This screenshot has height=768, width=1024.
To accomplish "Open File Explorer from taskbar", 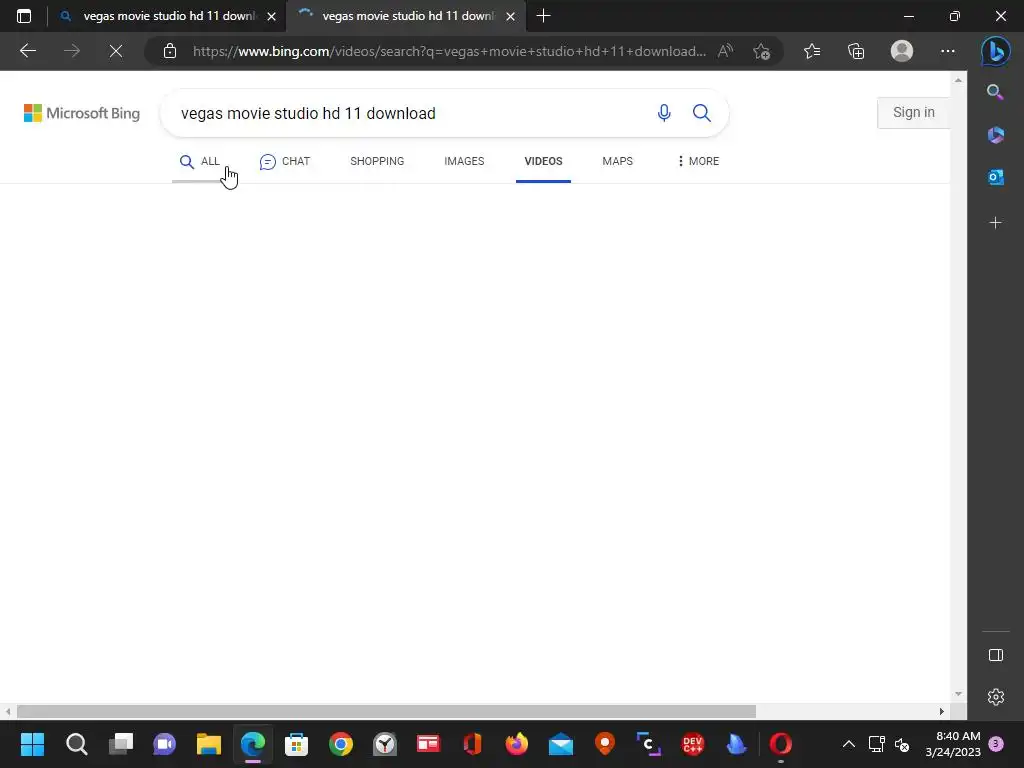I will [208, 744].
